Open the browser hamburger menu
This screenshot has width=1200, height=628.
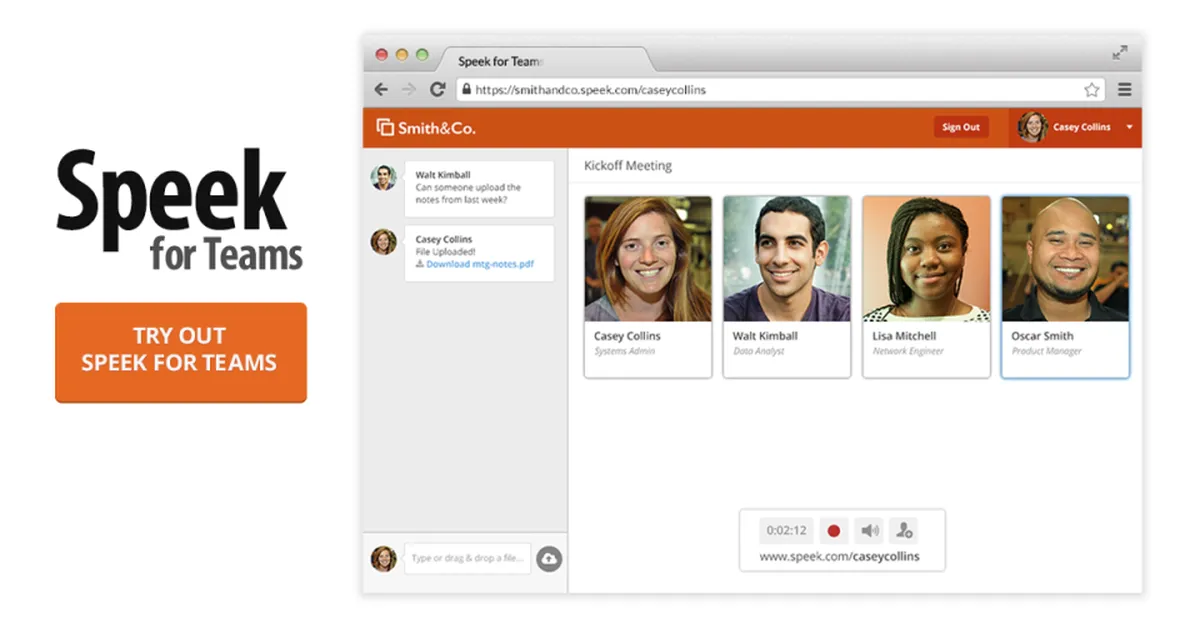coord(1124,89)
